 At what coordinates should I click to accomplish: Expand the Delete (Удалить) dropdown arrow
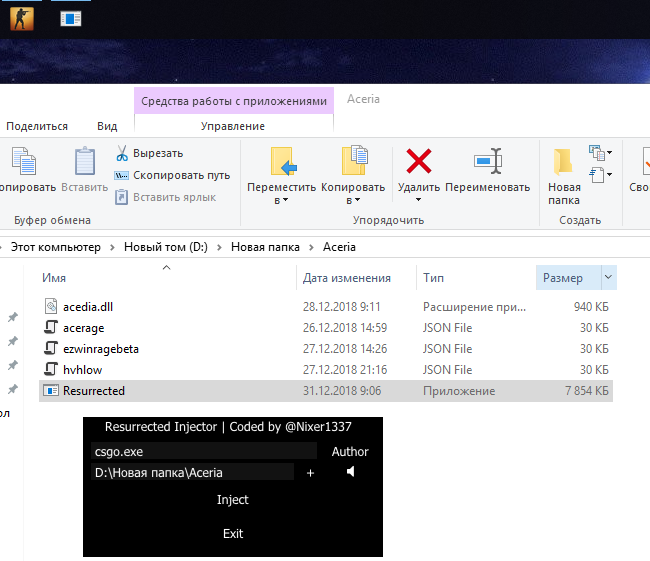click(x=419, y=200)
